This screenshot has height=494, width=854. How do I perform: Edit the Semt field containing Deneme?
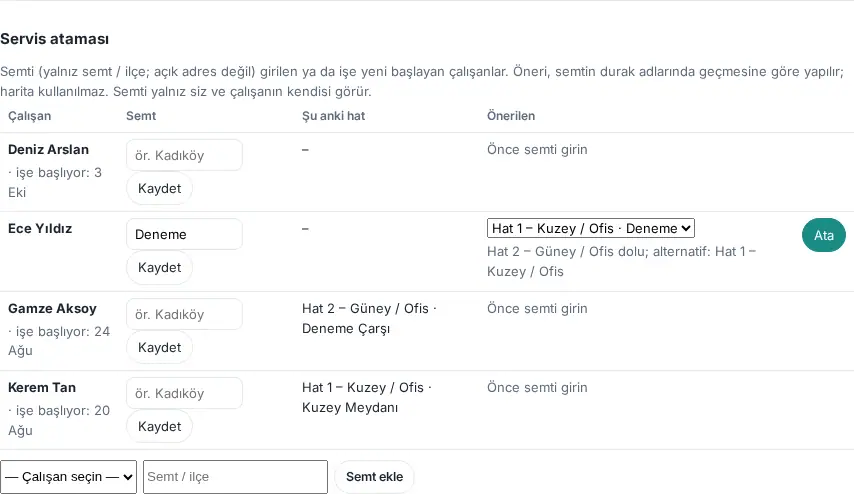click(x=184, y=234)
